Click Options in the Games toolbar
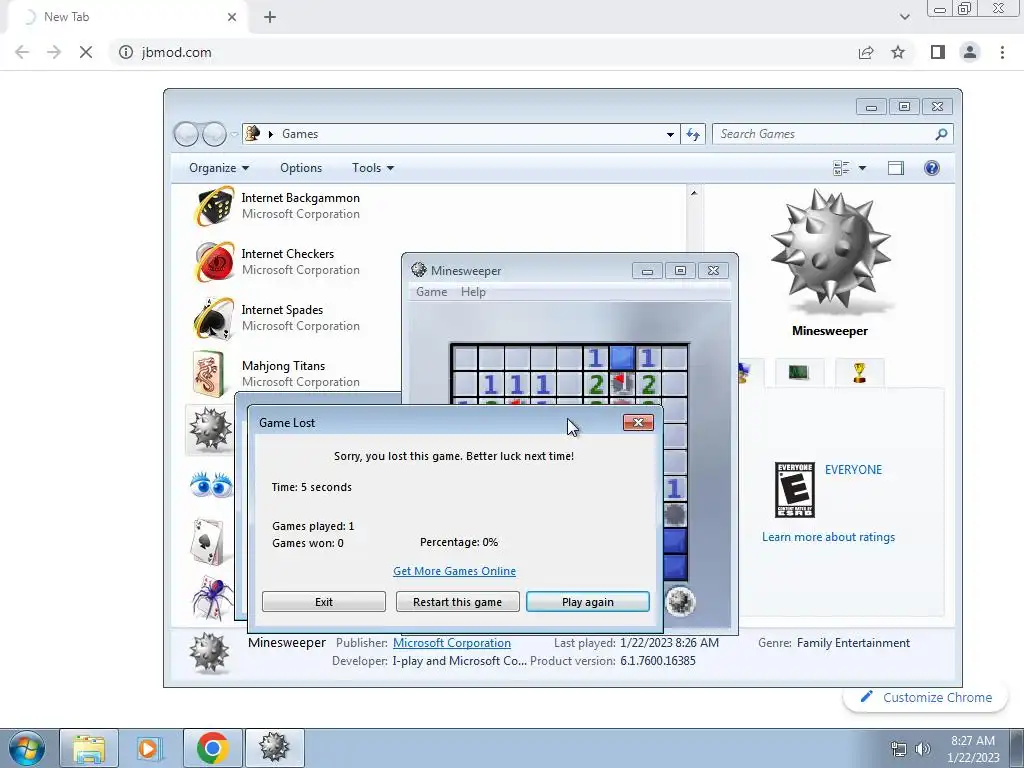Image resolution: width=1024 pixels, height=768 pixels. [301, 168]
